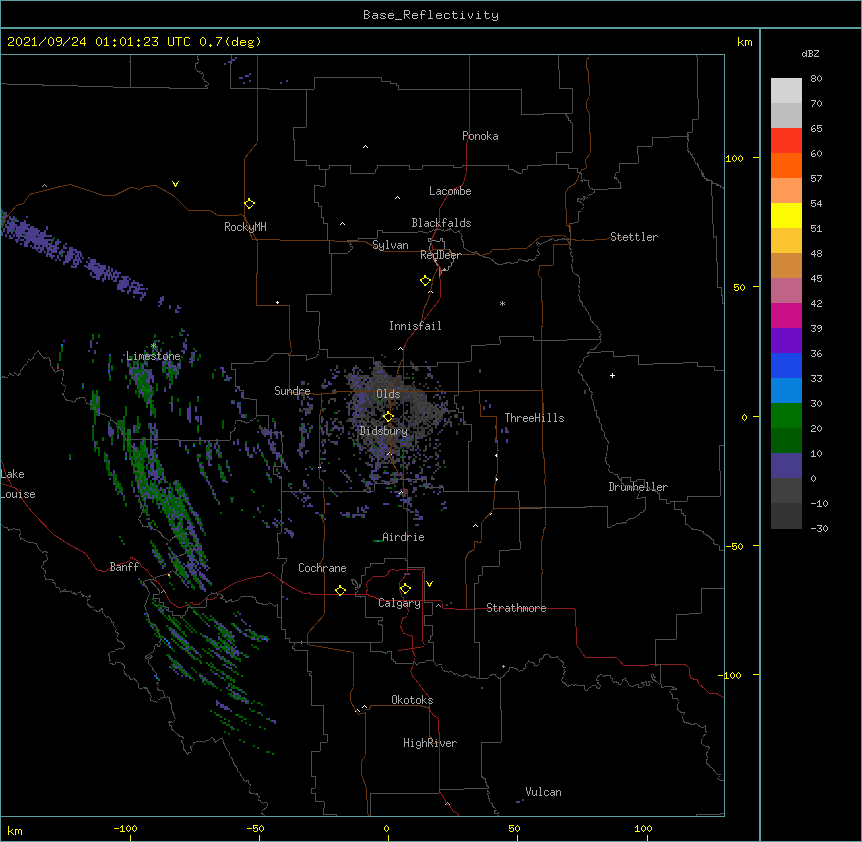
Task: Click the Lake Louise label
Action: coord(18,484)
